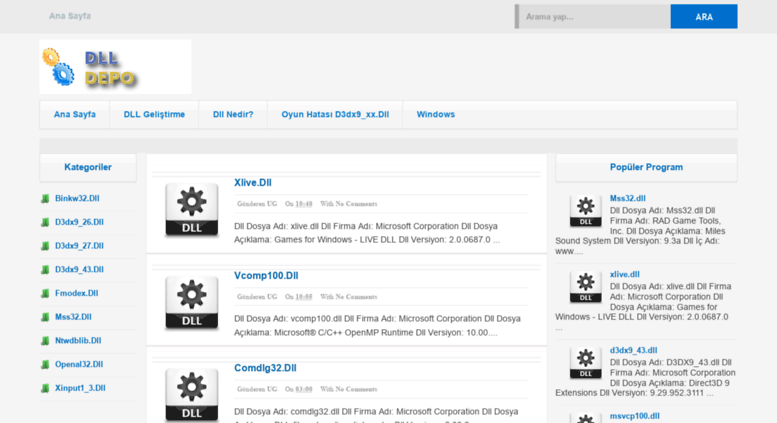Click the Popüler Program sidebar heading
The image size is (777, 423).
pyautogui.click(x=646, y=167)
